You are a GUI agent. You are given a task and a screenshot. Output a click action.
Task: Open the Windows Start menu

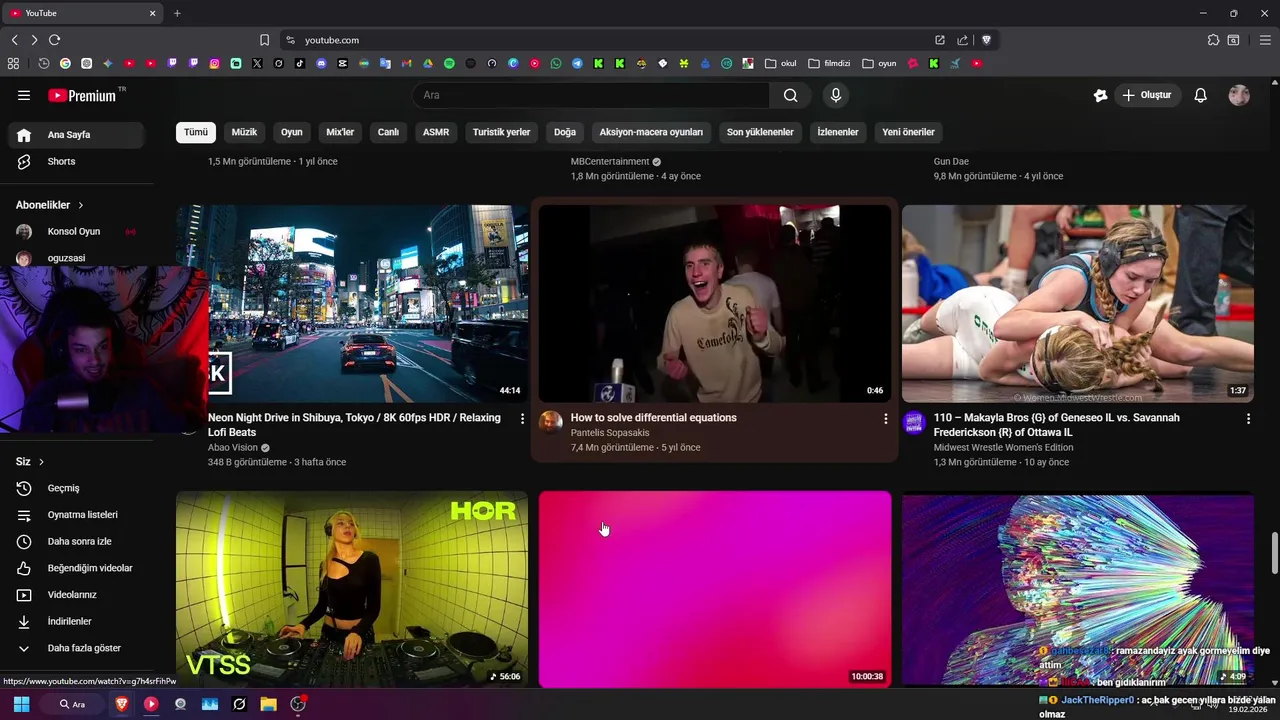(x=21, y=704)
